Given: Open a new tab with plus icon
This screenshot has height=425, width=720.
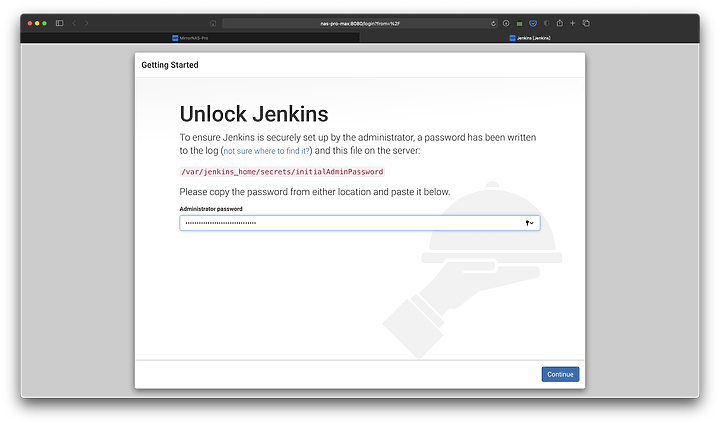Looking at the screenshot, I should pyautogui.click(x=573, y=23).
